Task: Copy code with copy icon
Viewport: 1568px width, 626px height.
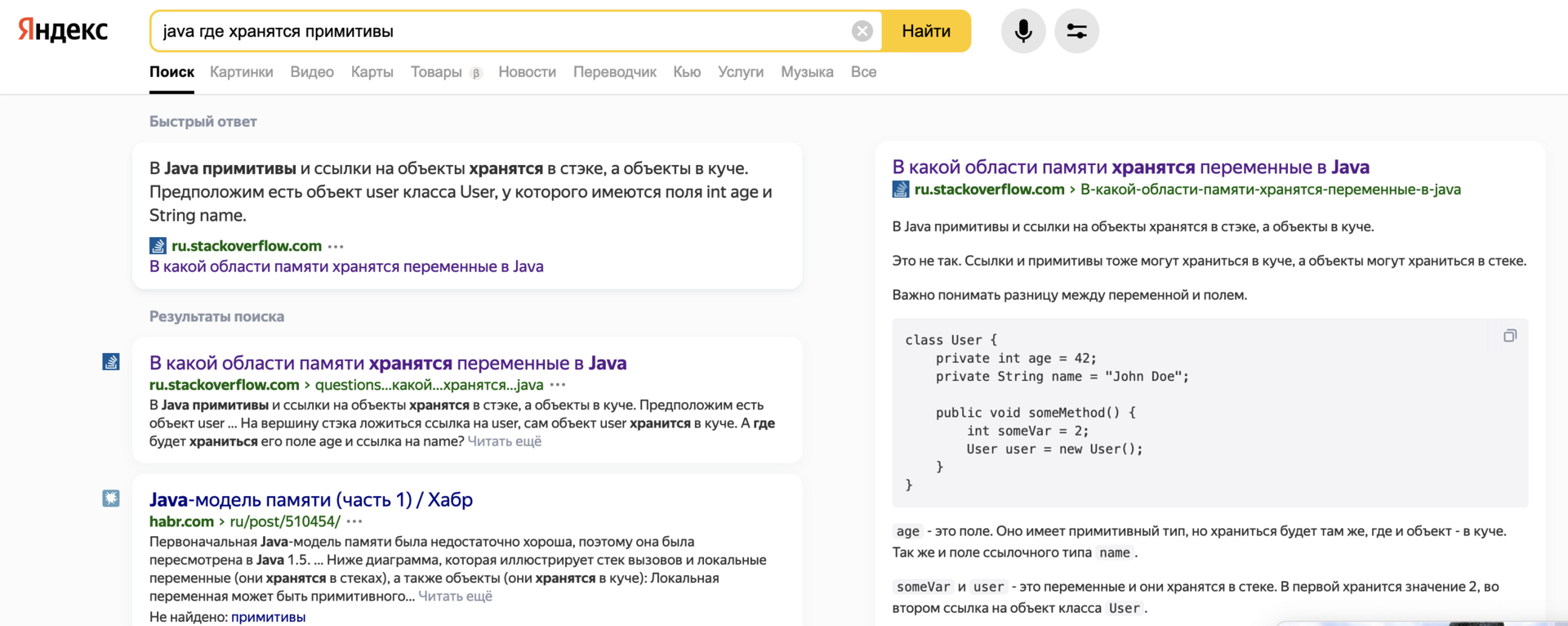Action: click(1510, 336)
